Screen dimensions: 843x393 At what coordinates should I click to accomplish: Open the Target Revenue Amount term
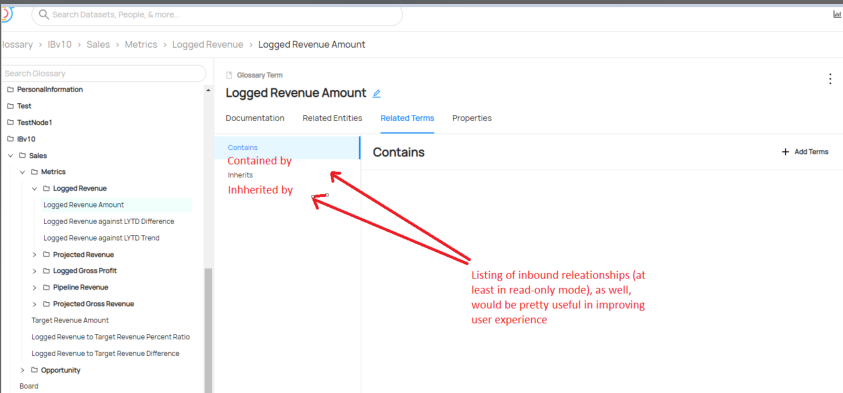click(x=70, y=320)
